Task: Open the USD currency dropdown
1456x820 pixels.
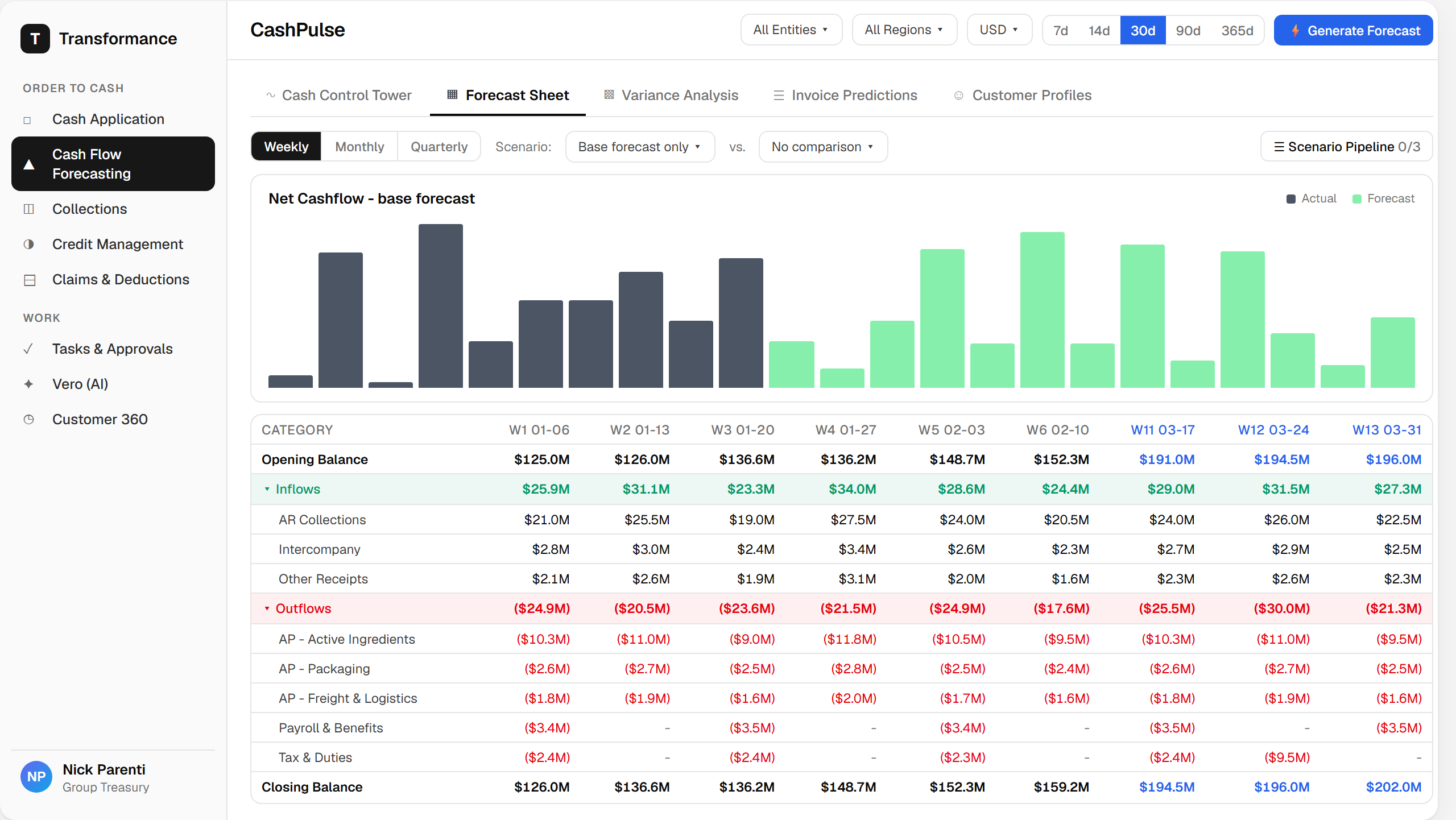Action: 999,30
